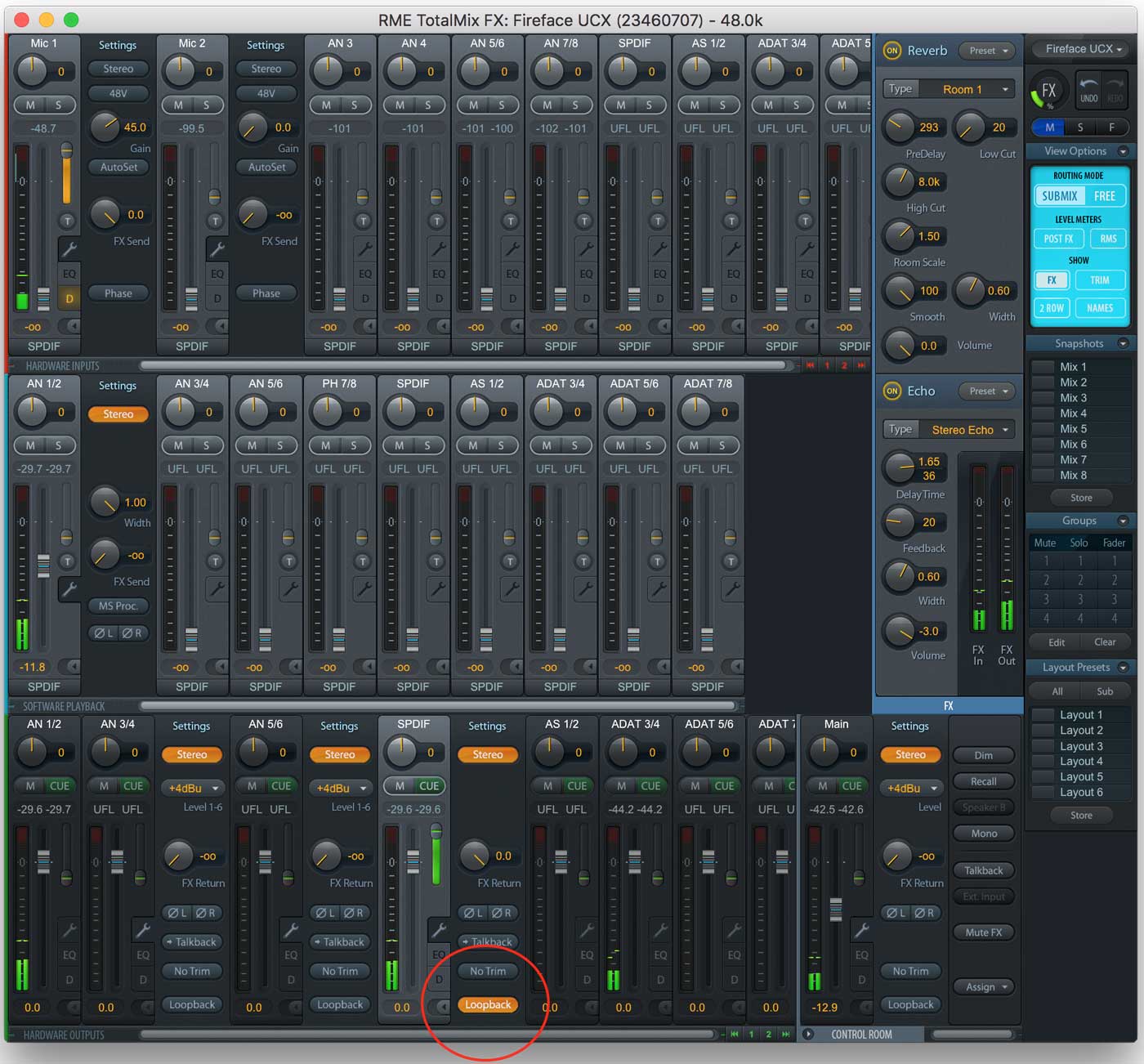The width and height of the screenshot is (1144, 1064).
Task: Click the Clear button in Groups
Action: [x=1104, y=642]
